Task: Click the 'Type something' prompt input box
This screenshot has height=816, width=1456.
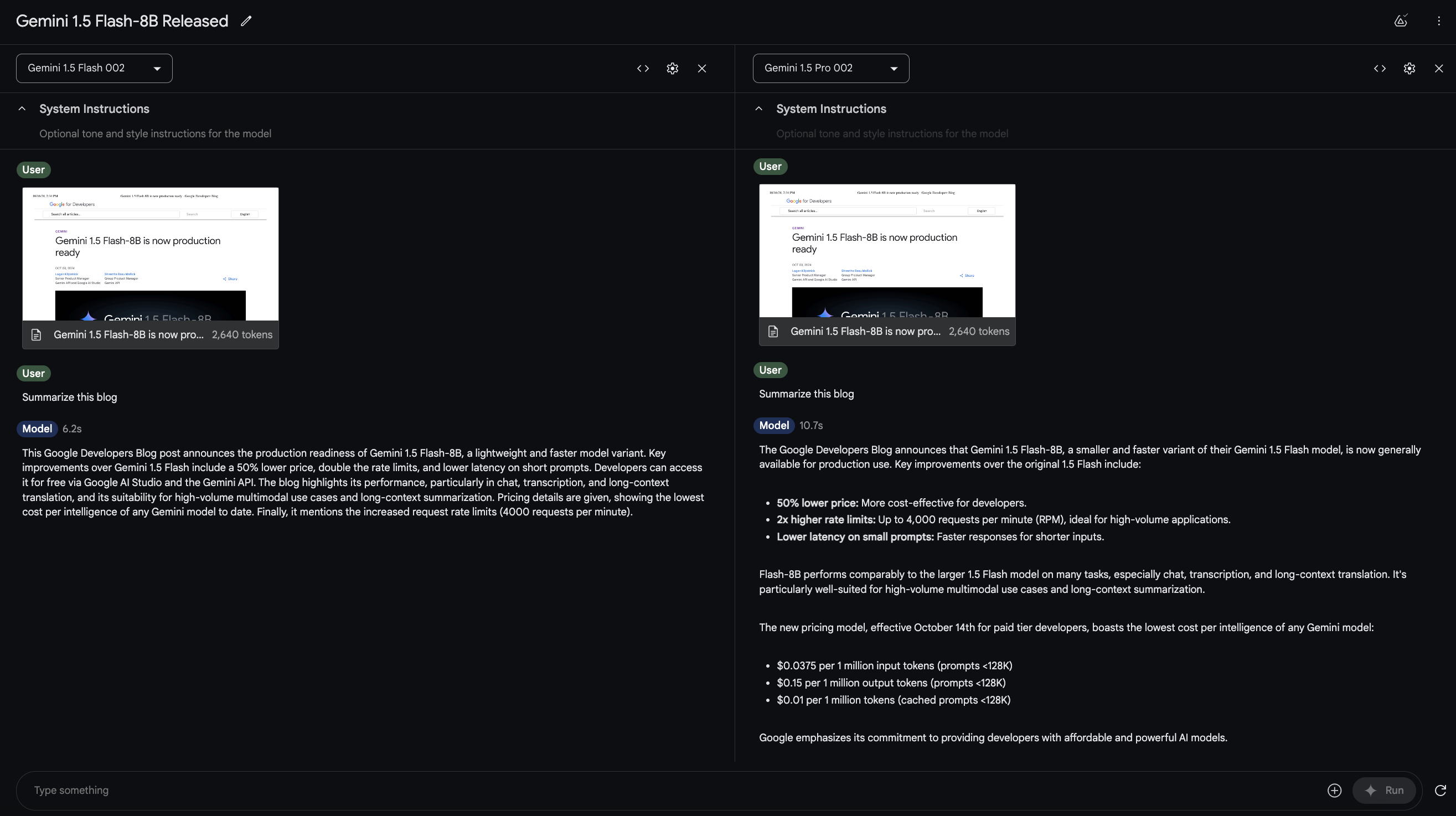Action: point(673,790)
